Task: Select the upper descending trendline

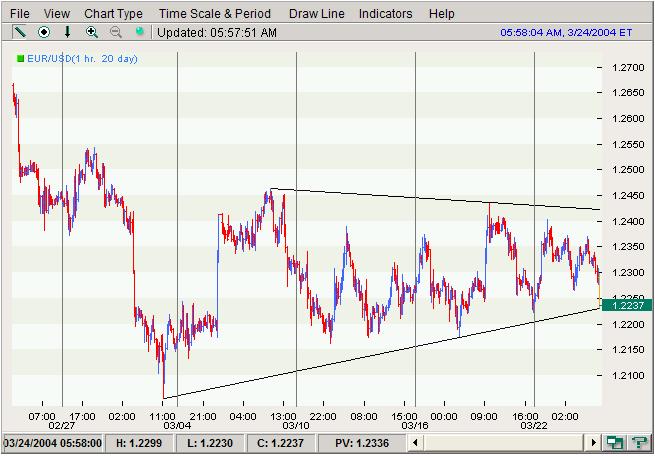Action: (x=435, y=199)
